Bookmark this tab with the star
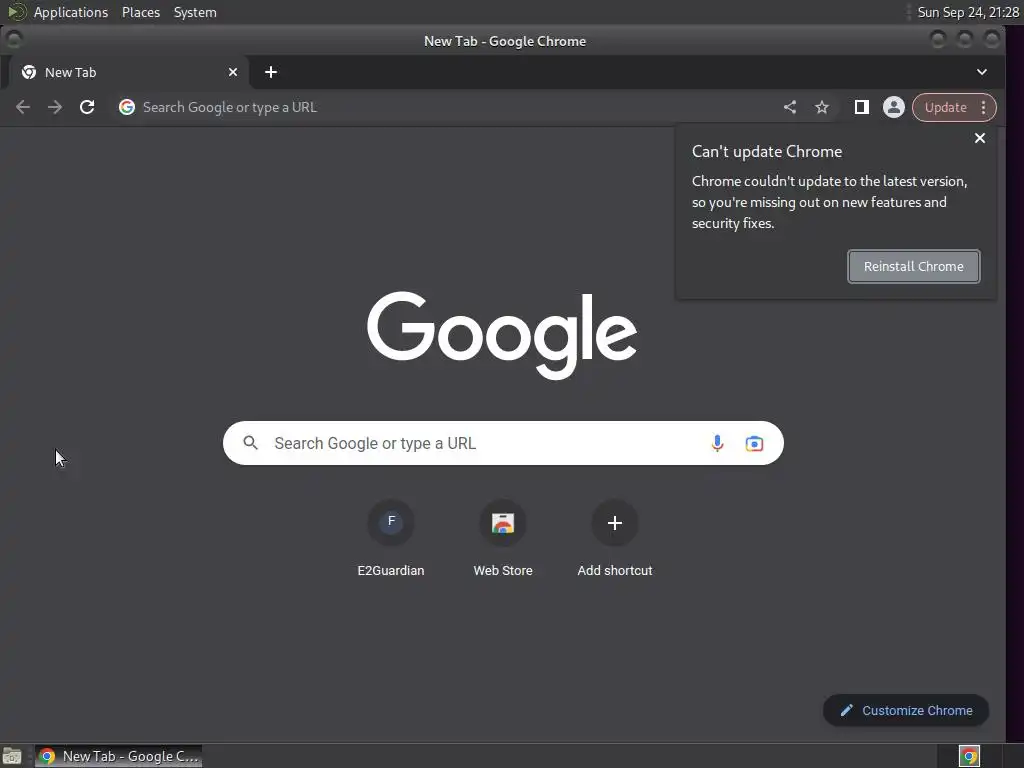This screenshot has width=1024, height=768. pos(822,107)
